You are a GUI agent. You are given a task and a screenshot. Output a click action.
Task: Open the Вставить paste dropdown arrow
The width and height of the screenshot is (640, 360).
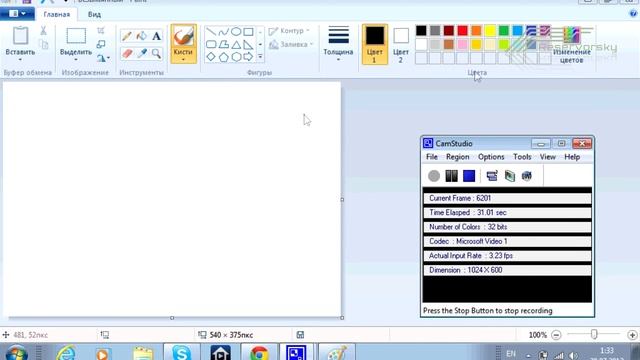(20, 60)
